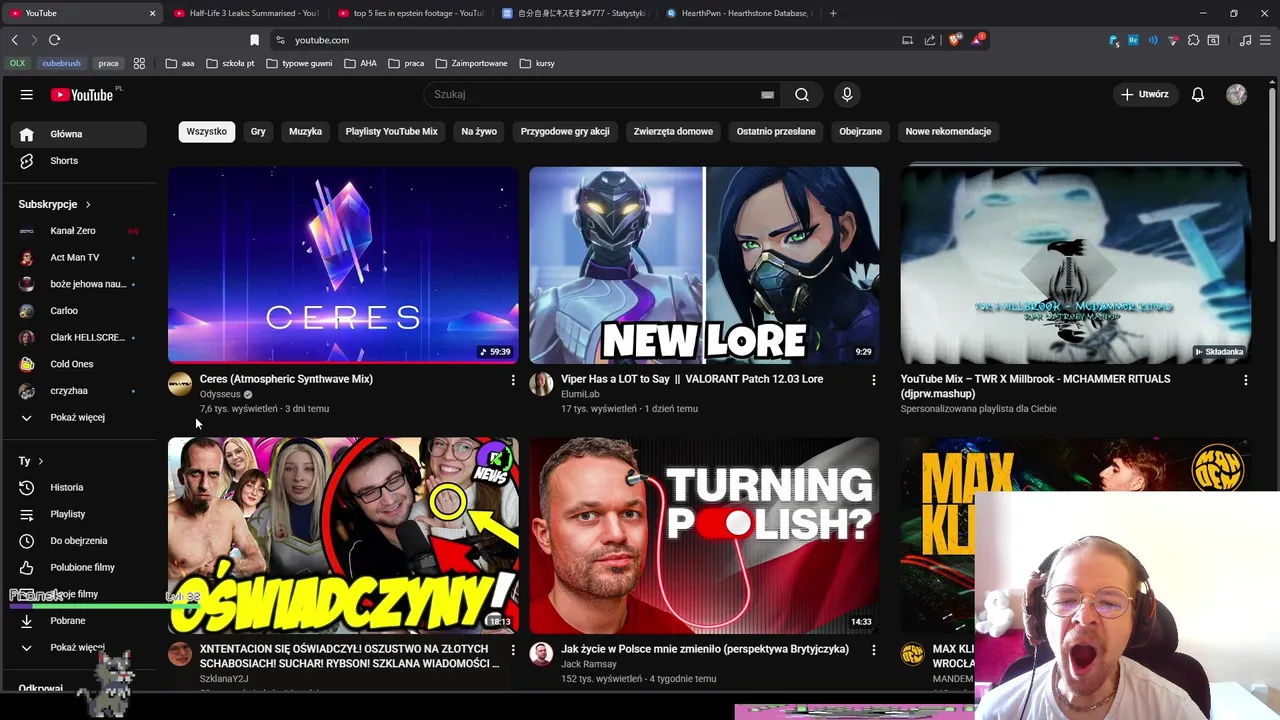Select the Na żywo filter chip
The image size is (1280, 720).
479,132
